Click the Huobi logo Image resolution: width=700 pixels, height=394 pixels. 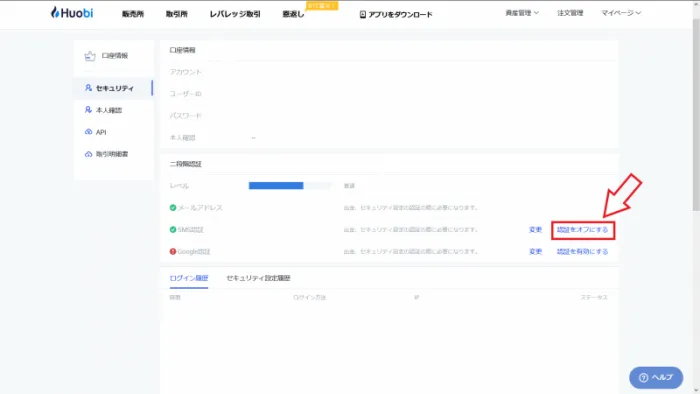72,12
